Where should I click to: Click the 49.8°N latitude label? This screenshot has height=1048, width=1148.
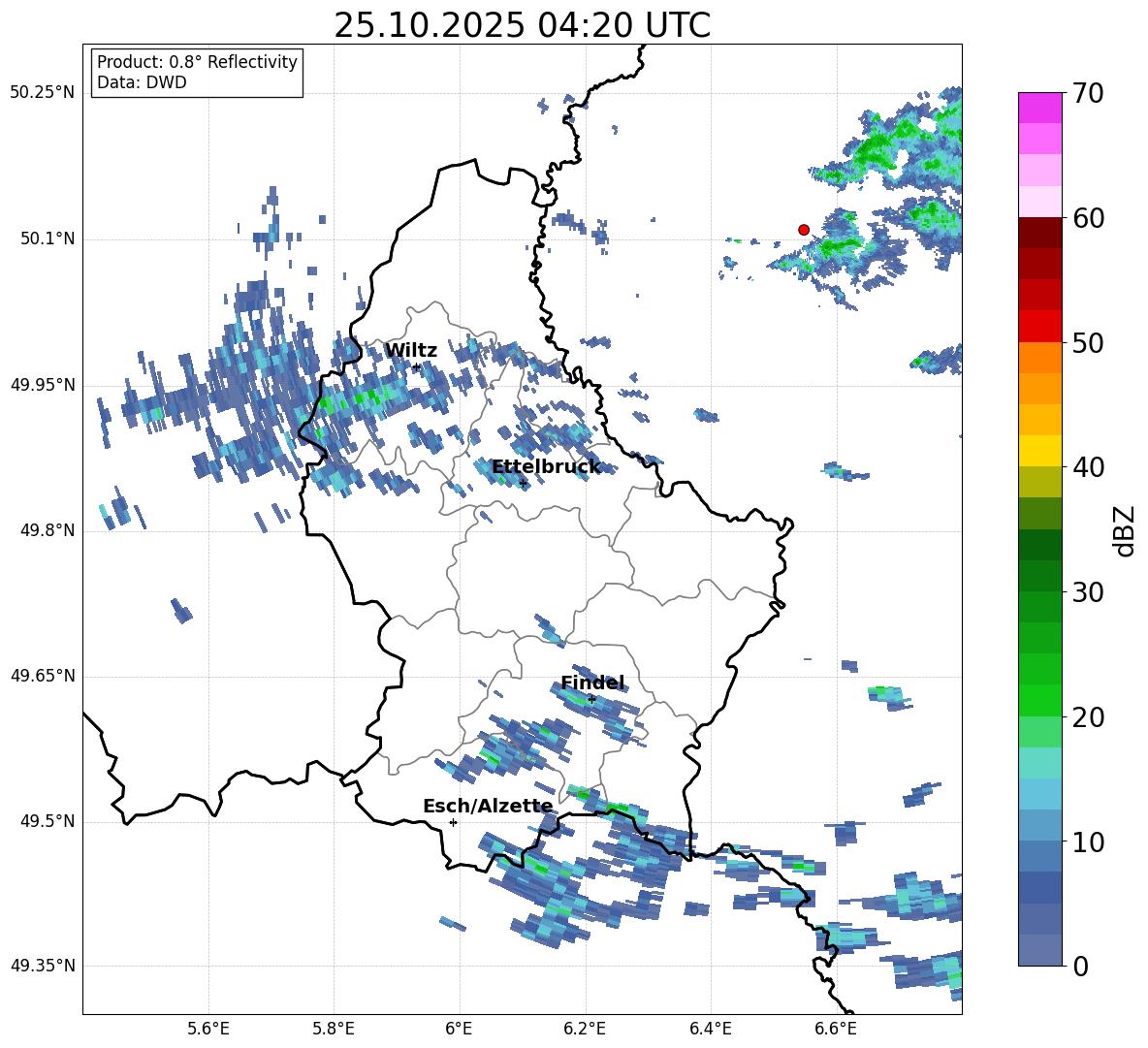(48, 530)
